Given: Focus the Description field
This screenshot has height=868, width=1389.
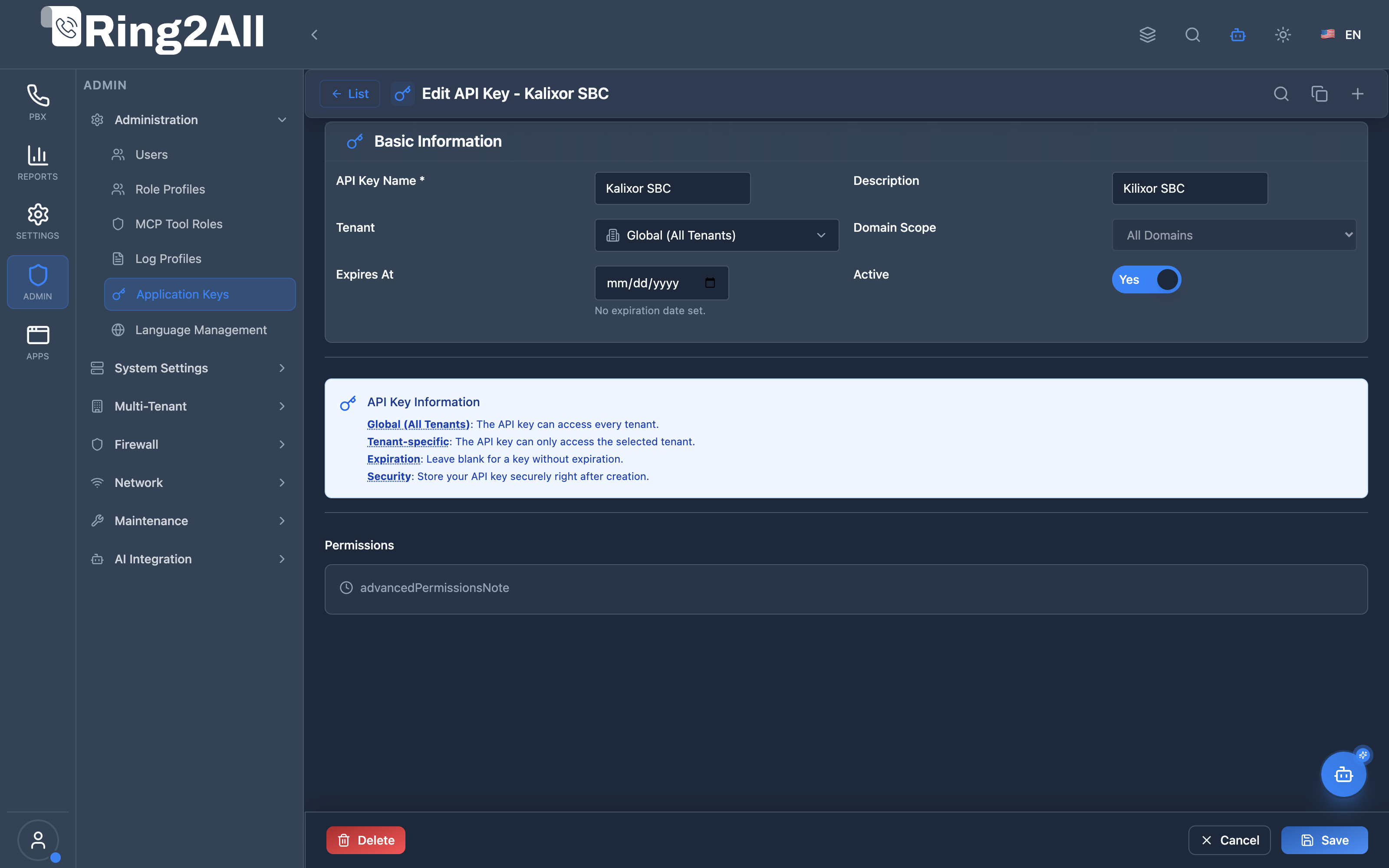Looking at the screenshot, I should click(1189, 188).
